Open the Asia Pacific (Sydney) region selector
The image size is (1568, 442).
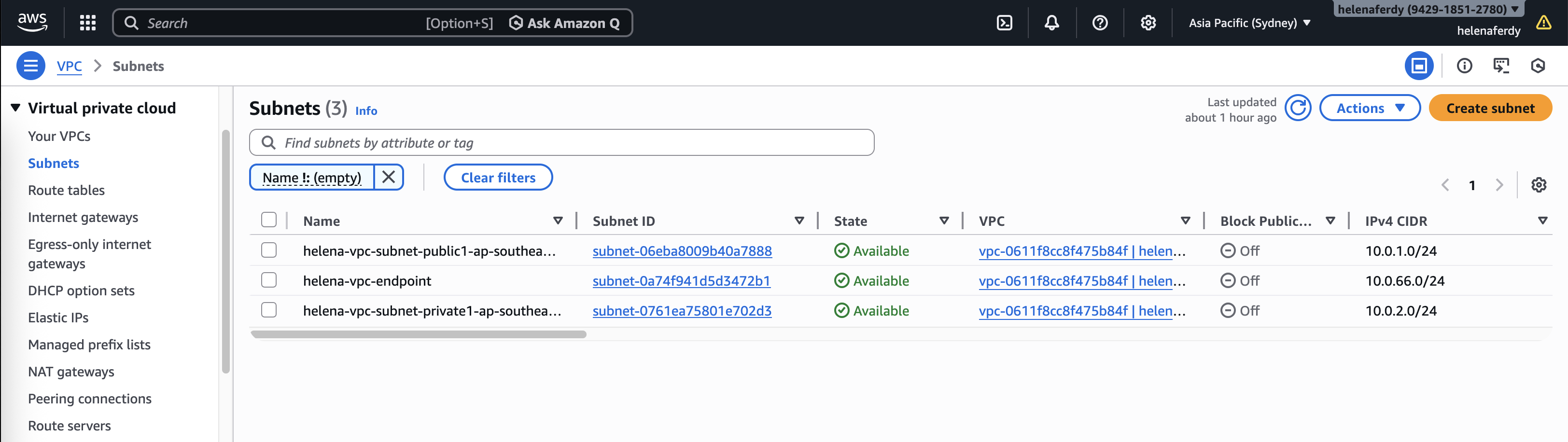1249,23
